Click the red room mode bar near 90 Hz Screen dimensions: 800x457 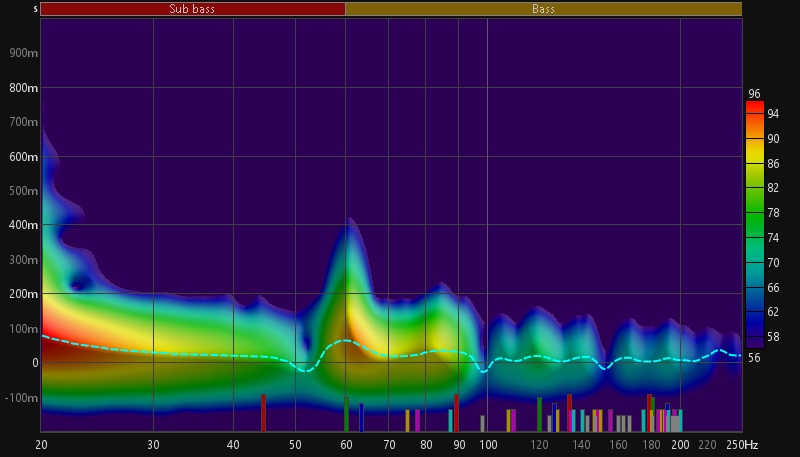pos(456,412)
